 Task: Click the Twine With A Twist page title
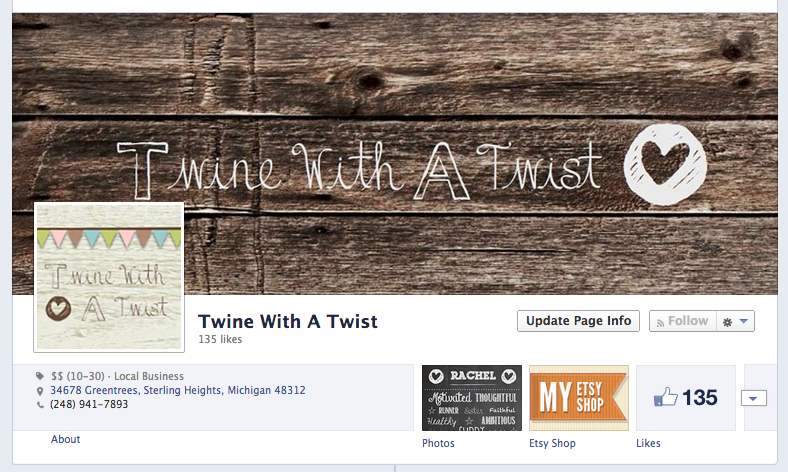coord(288,321)
